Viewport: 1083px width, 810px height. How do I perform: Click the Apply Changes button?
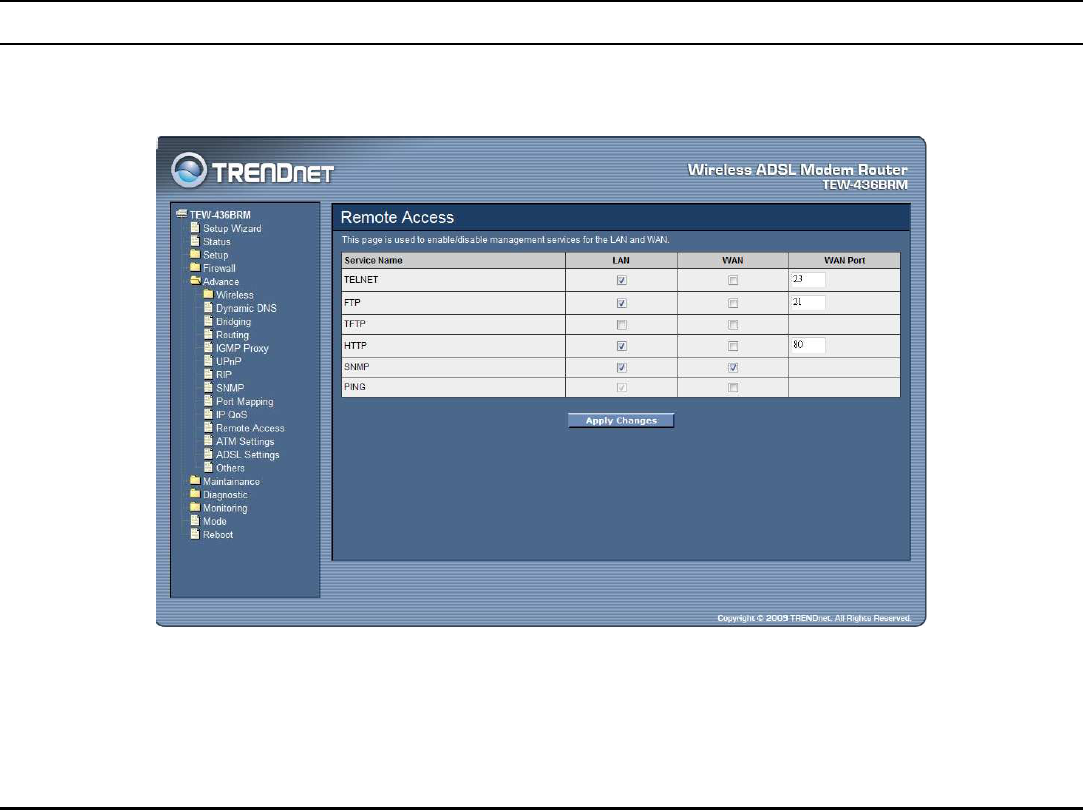pyautogui.click(x=621, y=421)
